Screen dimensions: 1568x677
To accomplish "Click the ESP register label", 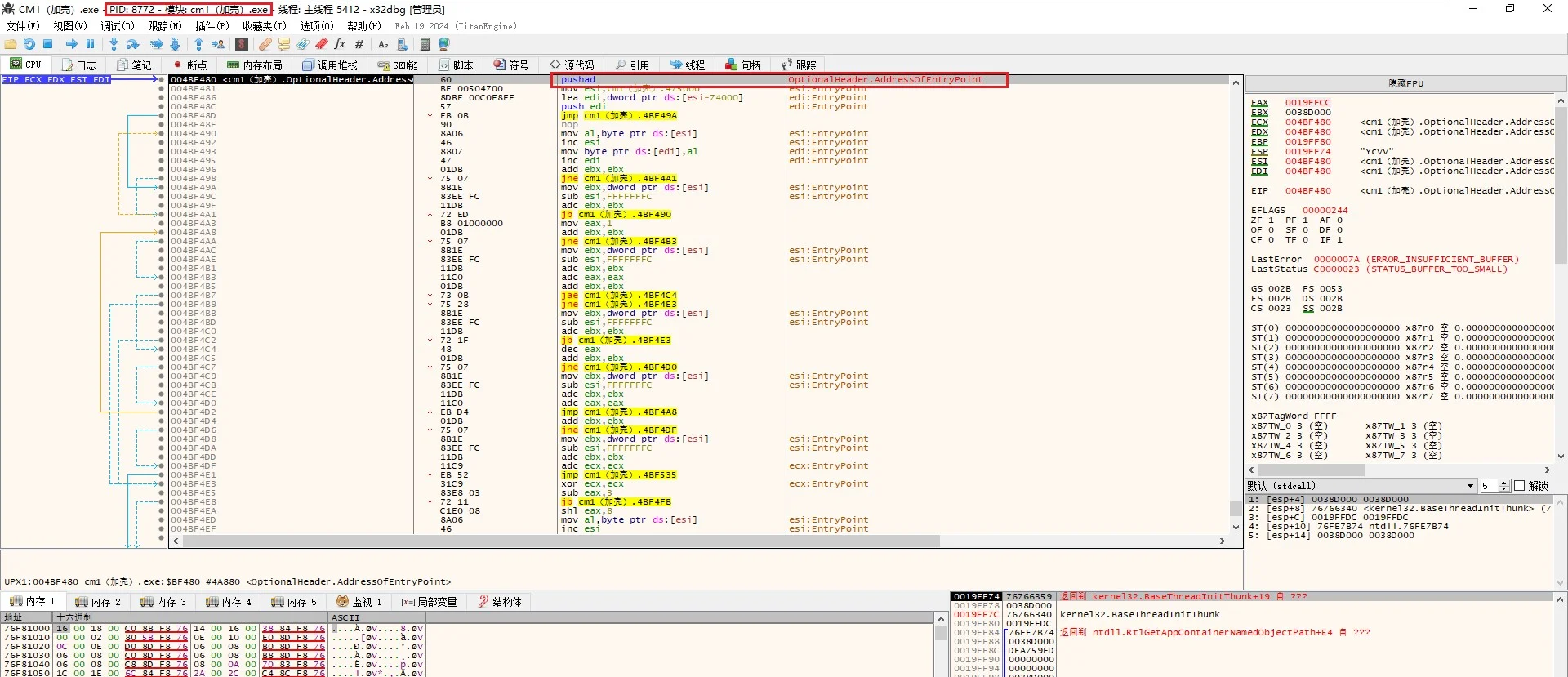I will point(1259,152).
